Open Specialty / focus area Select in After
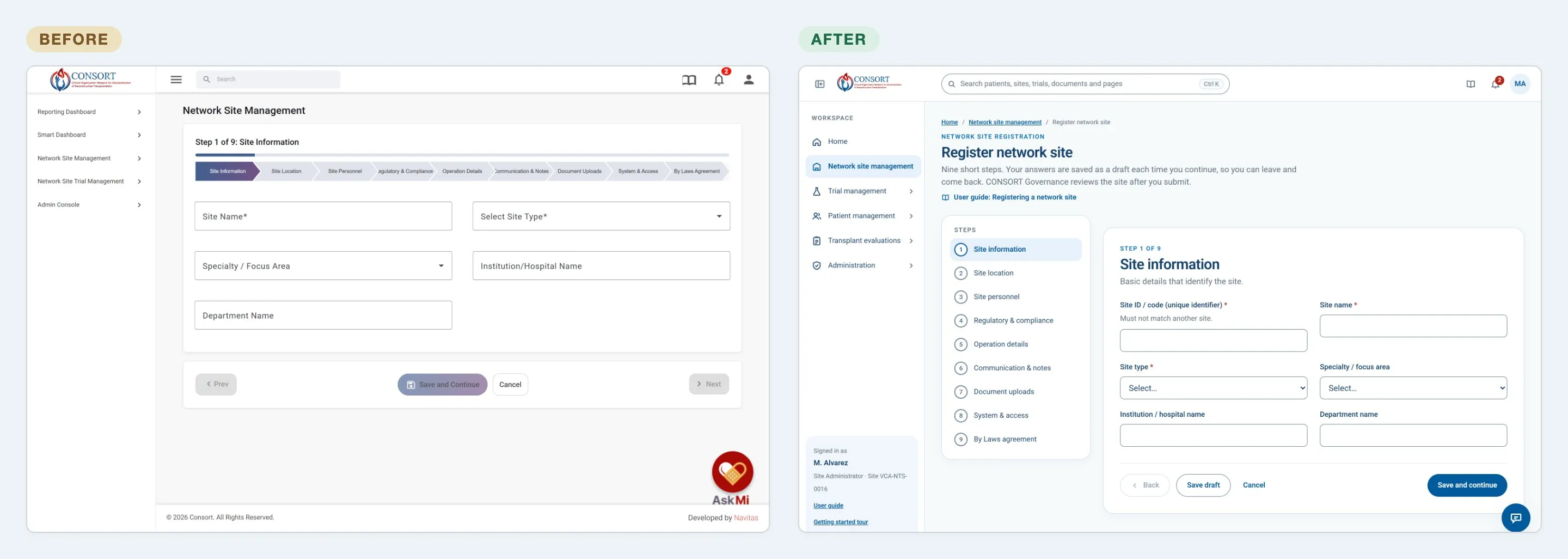Viewport: 1568px width, 559px height. click(x=1413, y=388)
